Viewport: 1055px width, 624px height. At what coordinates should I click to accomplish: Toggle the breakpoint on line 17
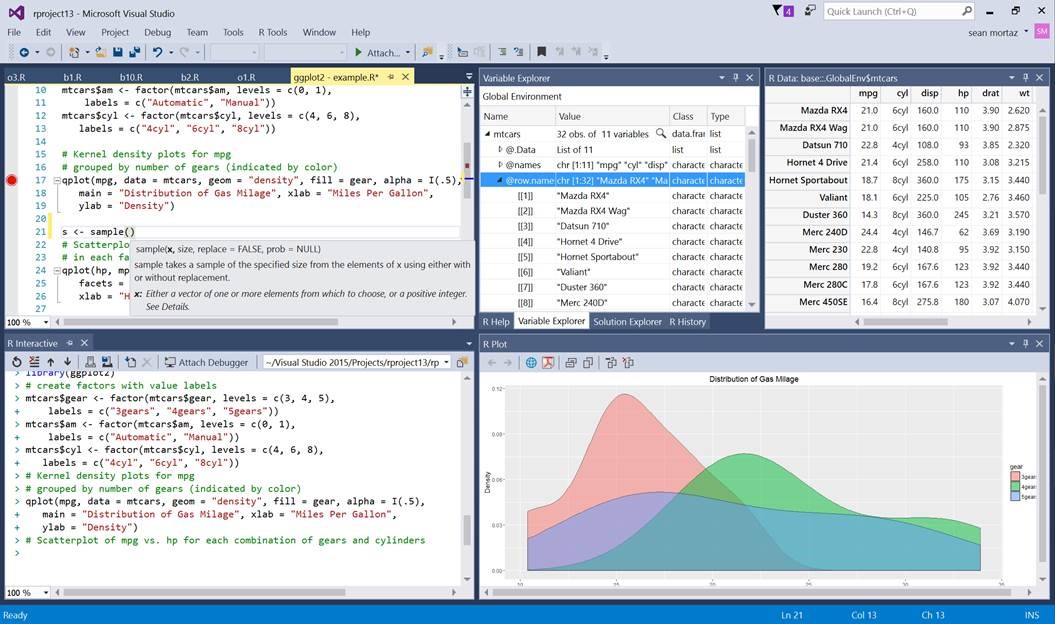[x=10, y=181]
